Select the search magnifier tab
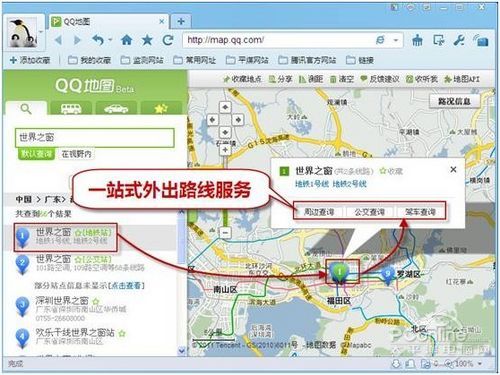Image resolution: width=500 pixels, height=375 pixels. (26, 109)
